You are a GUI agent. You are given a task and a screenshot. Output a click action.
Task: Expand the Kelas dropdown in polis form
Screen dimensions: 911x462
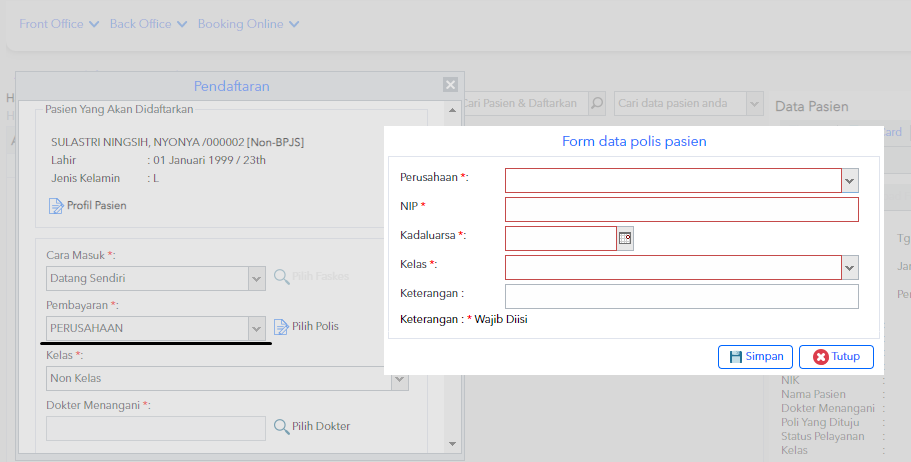click(849, 267)
